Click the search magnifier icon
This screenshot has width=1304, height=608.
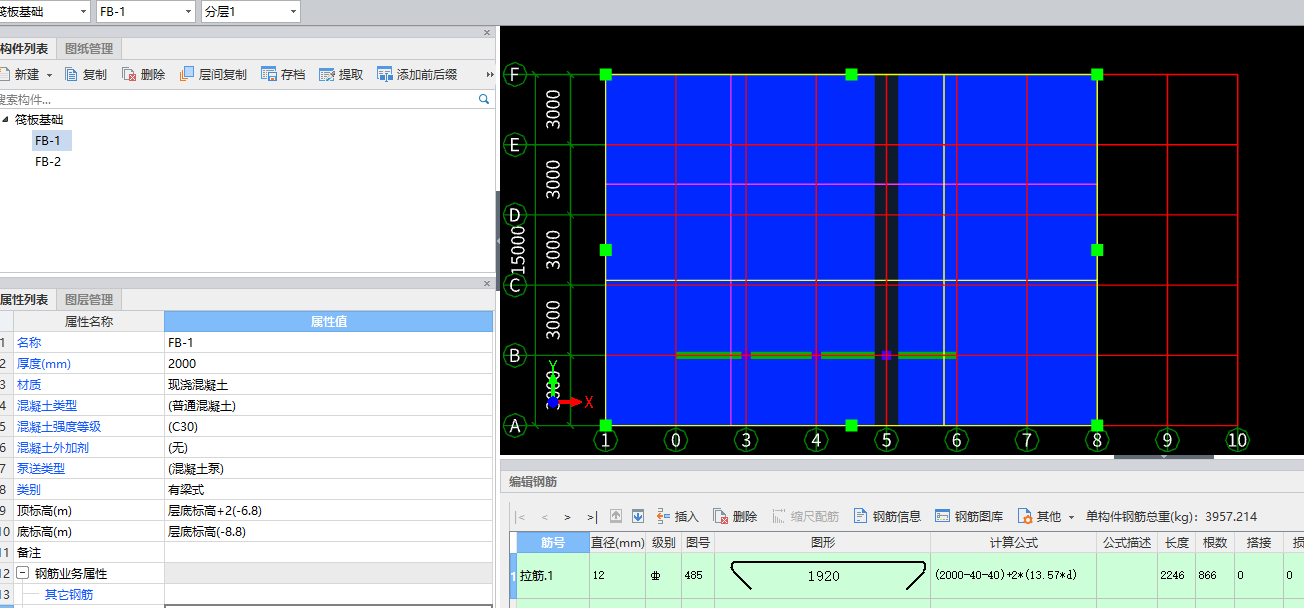coord(484,99)
